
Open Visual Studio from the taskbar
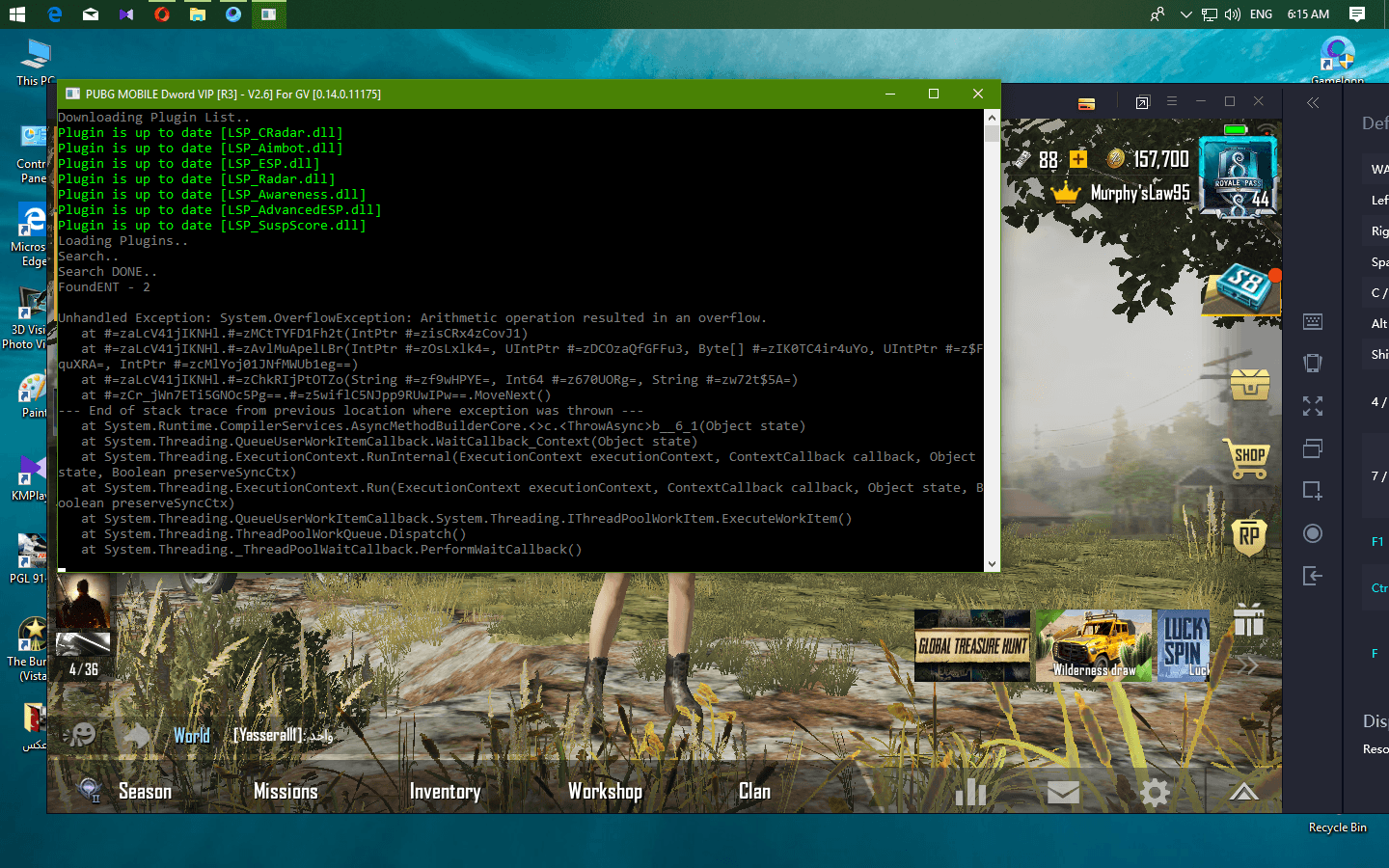[x=126, y=14]
